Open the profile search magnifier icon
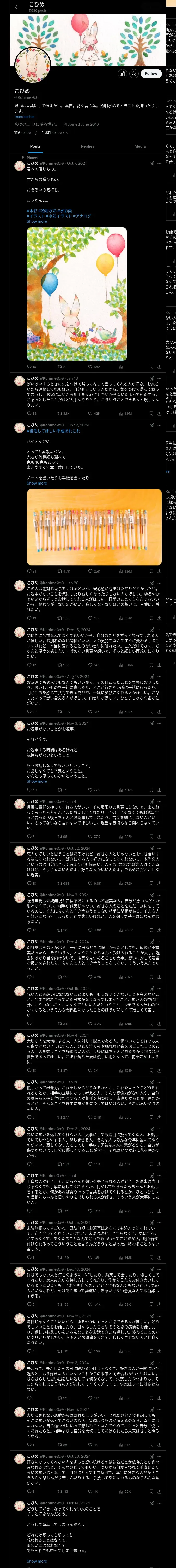The height and width of the screenshot is (1568, 176). point(133,73)
